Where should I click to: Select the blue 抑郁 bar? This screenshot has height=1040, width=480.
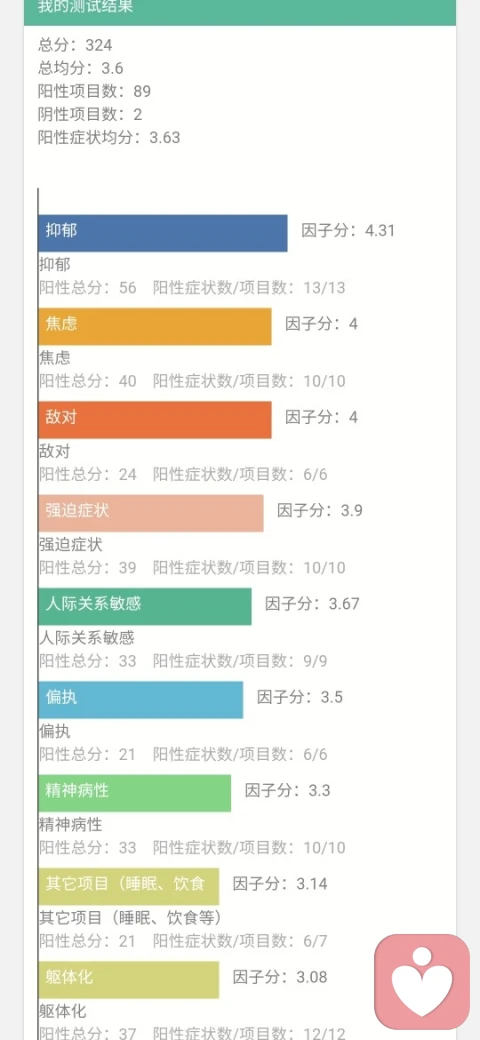[162, 233]
